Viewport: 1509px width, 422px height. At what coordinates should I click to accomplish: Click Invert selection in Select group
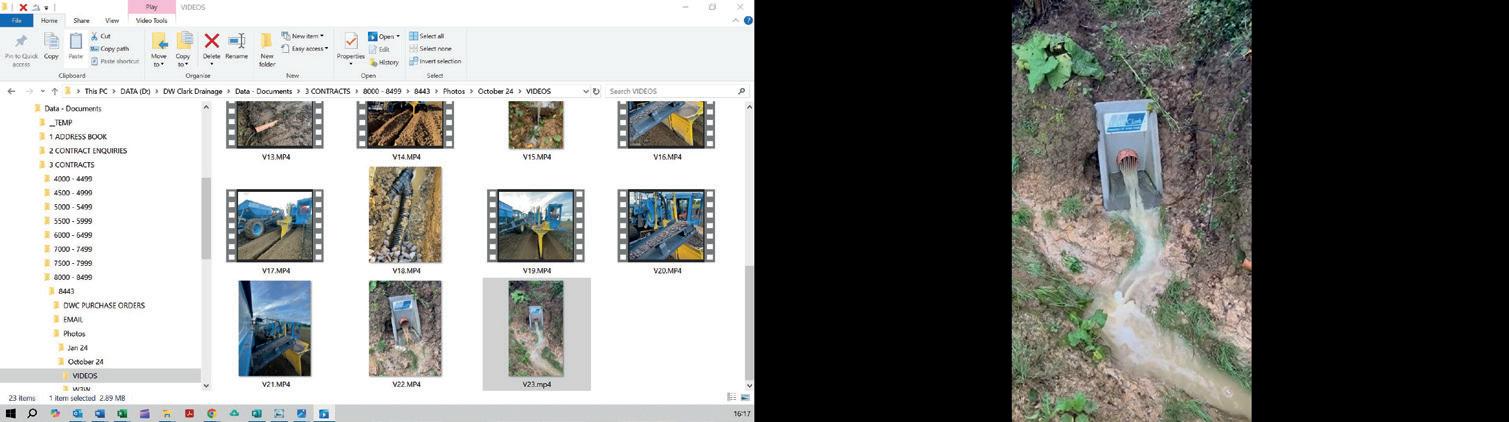[x=435, y=61]
